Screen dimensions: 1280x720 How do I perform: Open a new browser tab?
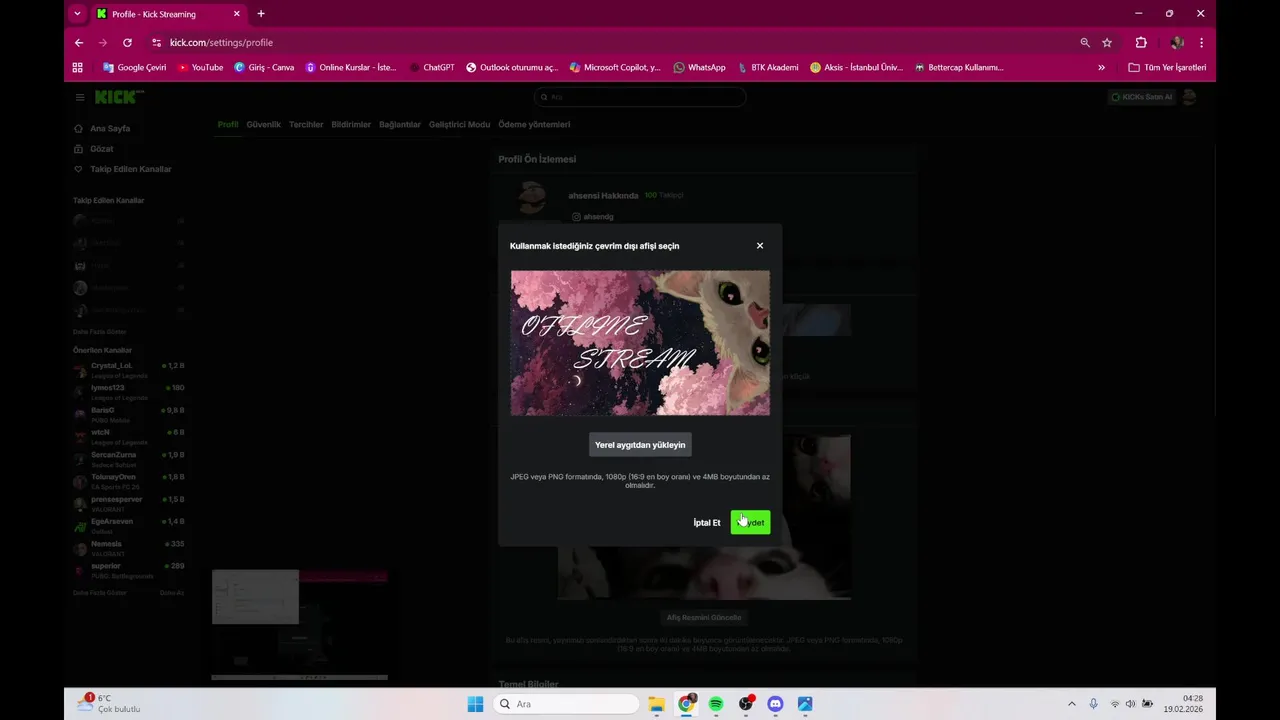pyautogui.click(x=261, y=14)
